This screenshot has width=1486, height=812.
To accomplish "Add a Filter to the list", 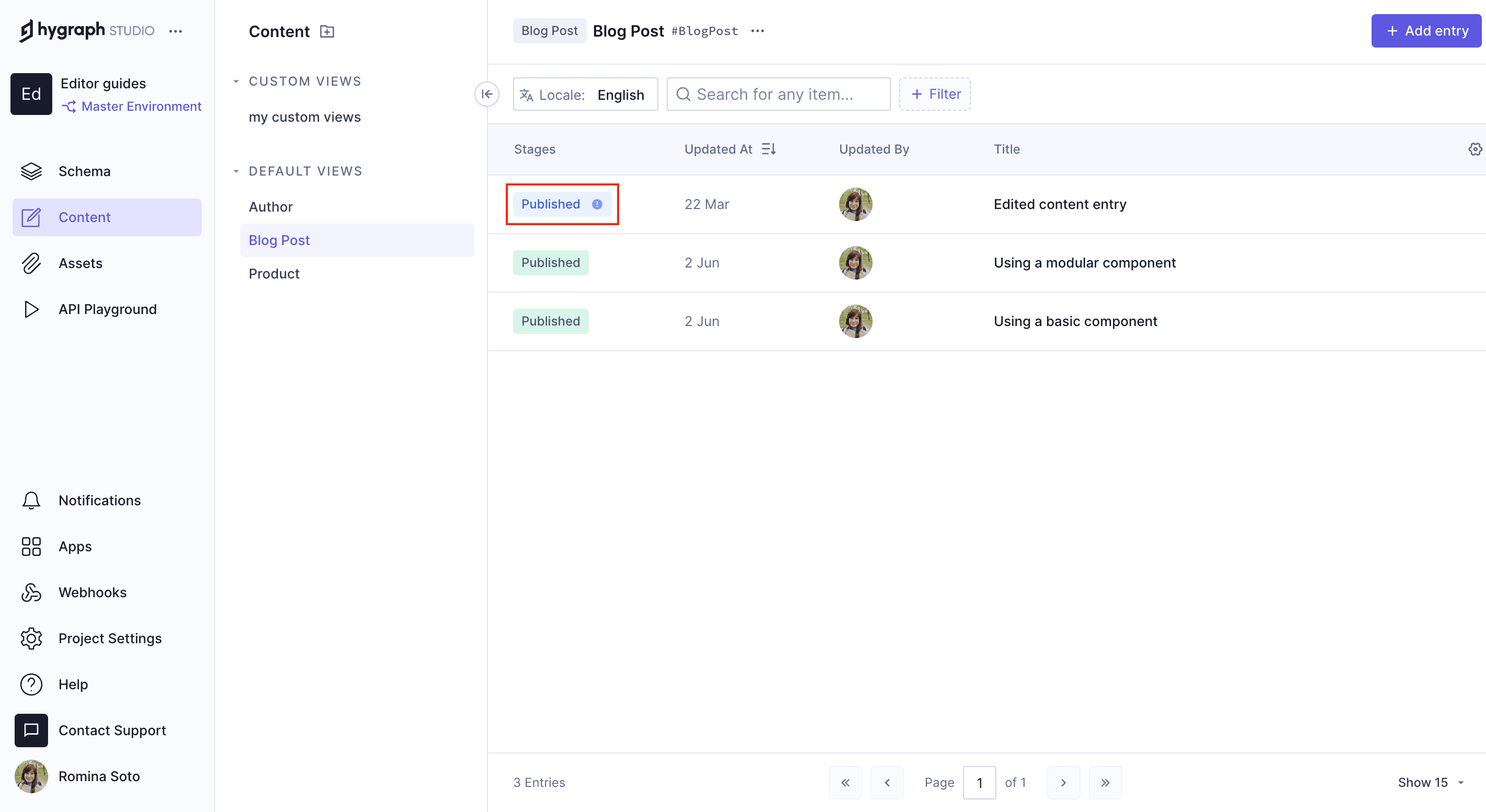I will pos(935,94).
